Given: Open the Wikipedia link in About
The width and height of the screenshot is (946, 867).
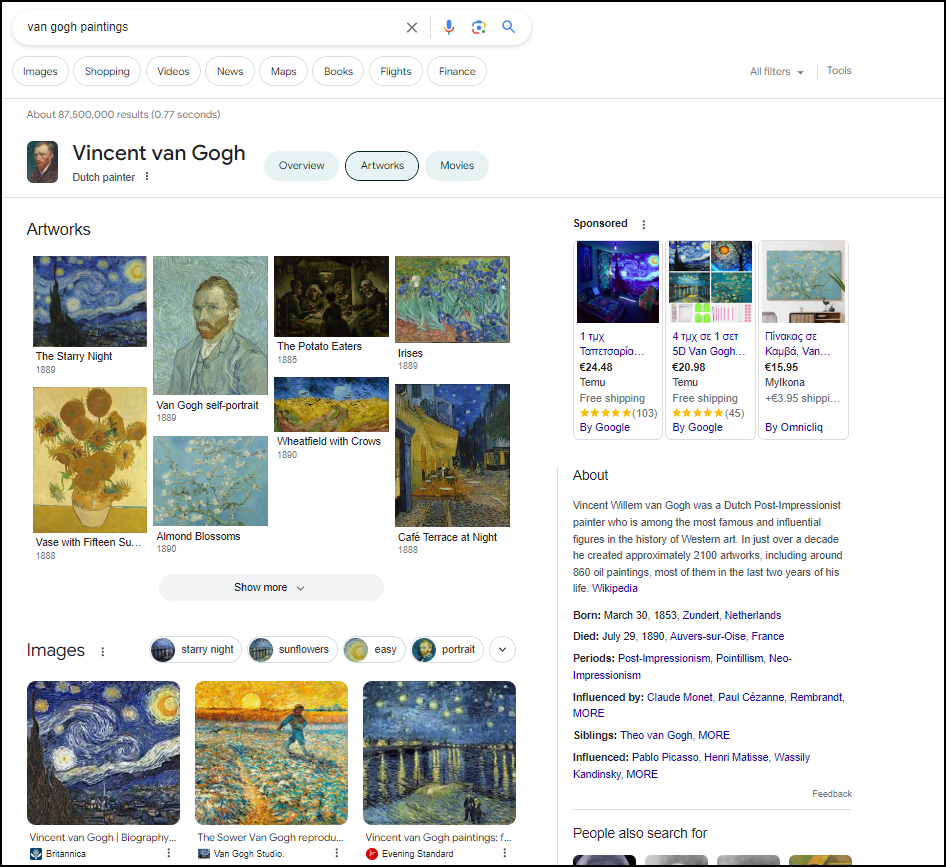Looking at the screenshot, I should coord(614,588).
